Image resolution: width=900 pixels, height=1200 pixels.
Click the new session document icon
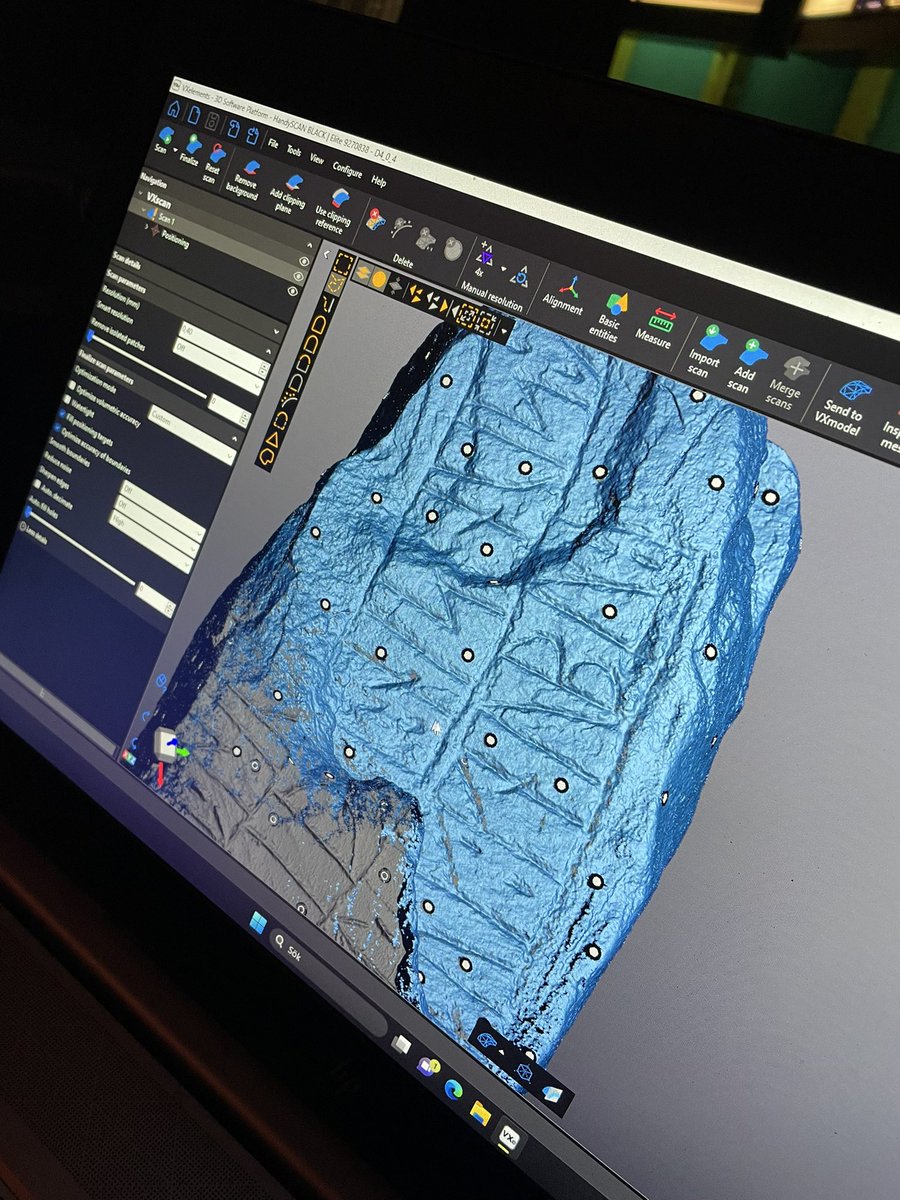pyautogui.click(x=192, y=115)
